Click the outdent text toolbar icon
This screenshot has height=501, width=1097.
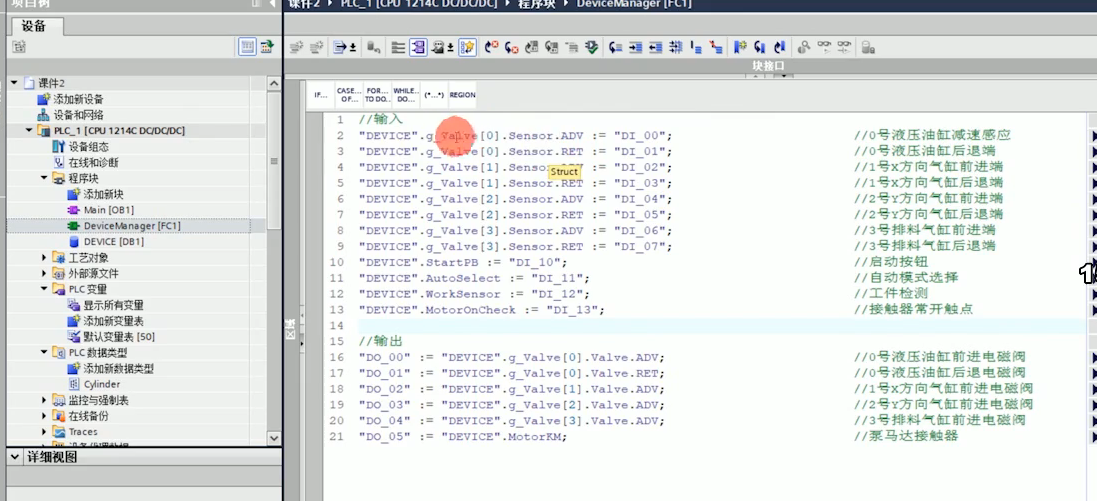pyautogui.click(x=655, y=47)
